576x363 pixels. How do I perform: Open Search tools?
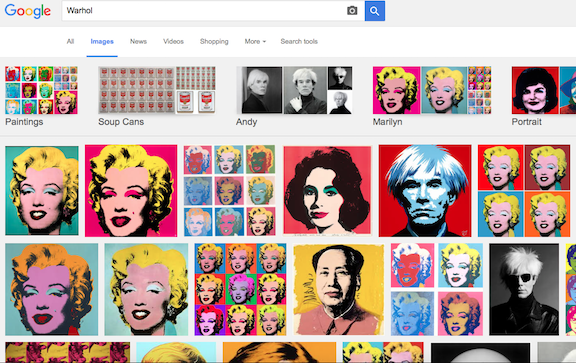point(299,42)
